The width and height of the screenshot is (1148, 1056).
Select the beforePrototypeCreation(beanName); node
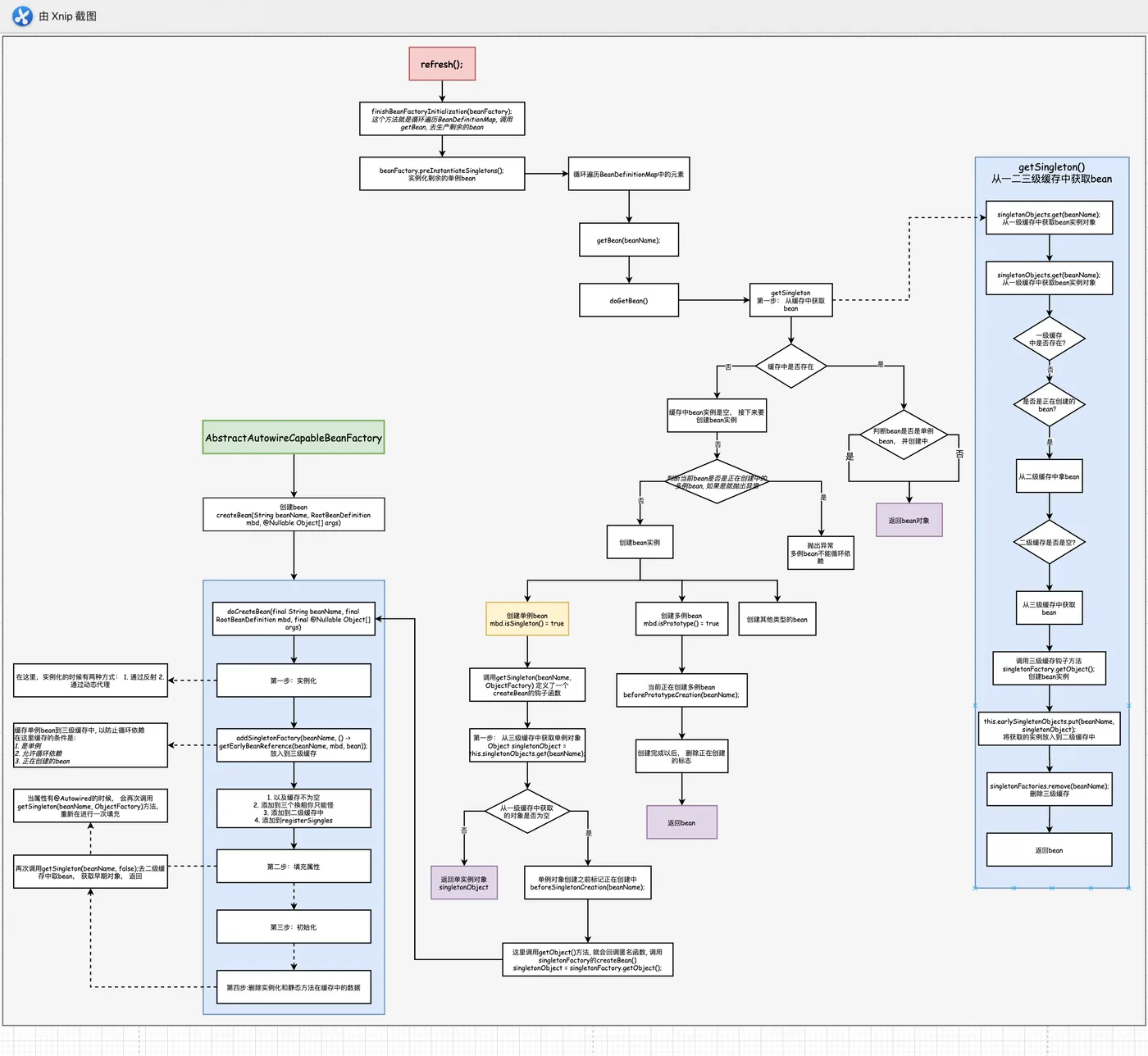(x=681, y=690)
